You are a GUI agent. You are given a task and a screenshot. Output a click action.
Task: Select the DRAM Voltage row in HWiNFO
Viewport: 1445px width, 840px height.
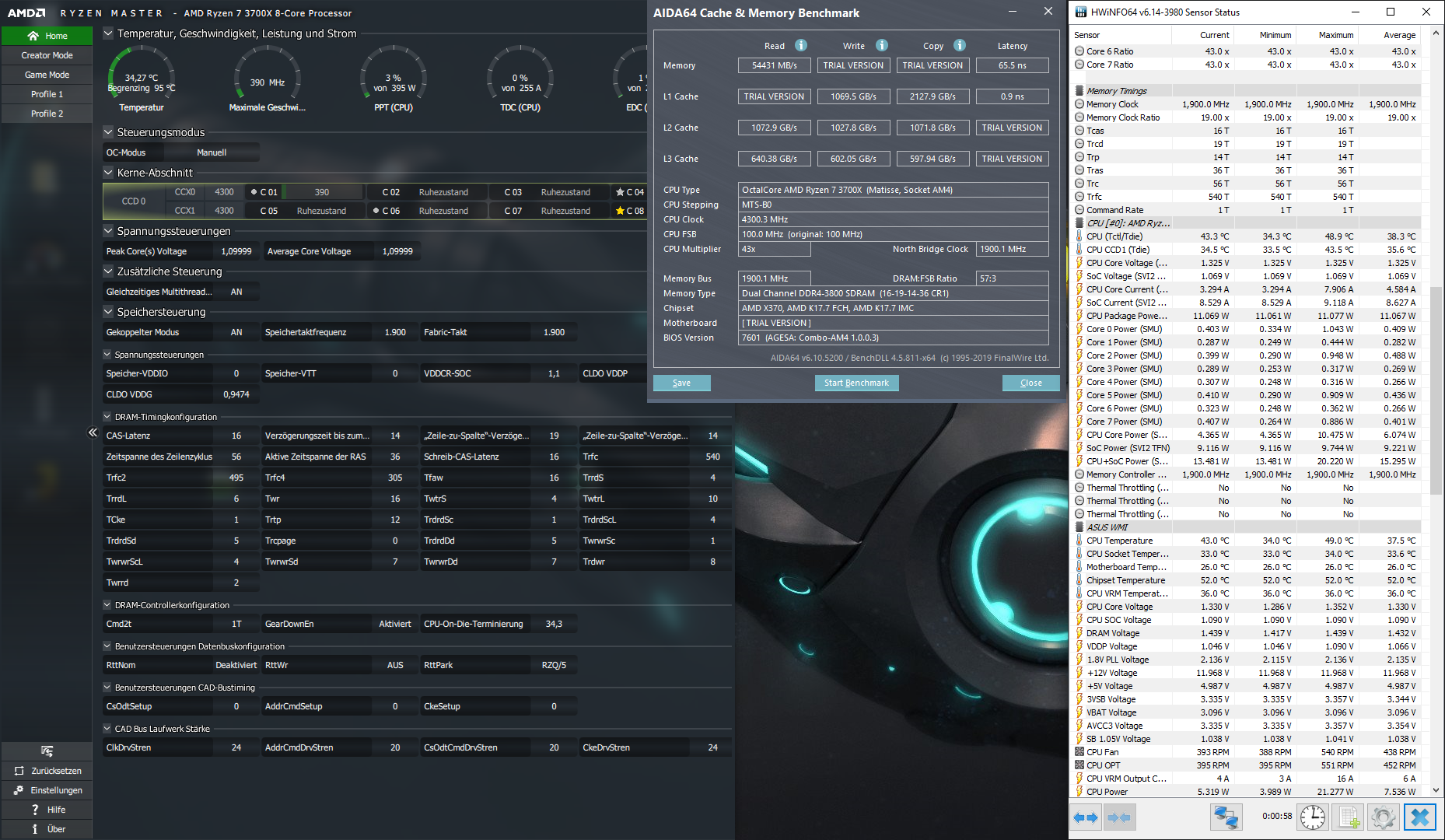click(1247, 633)
